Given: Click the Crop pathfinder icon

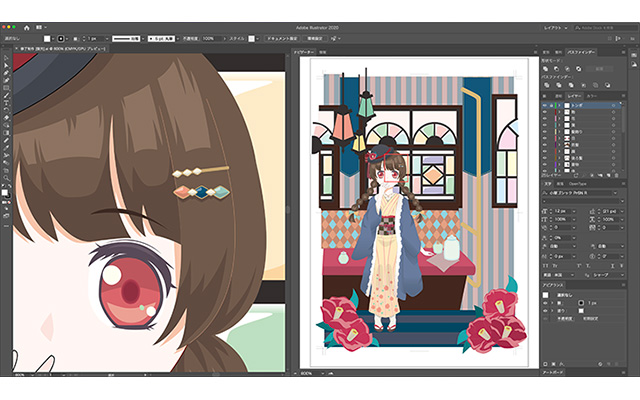Looking at the screenshot, I should [x=583, y=85].
